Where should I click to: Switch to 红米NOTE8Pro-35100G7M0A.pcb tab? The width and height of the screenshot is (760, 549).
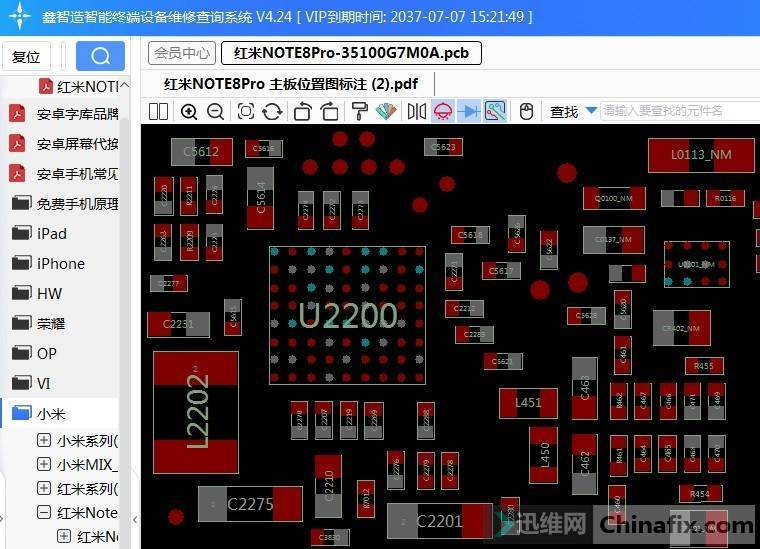point(351,53)
